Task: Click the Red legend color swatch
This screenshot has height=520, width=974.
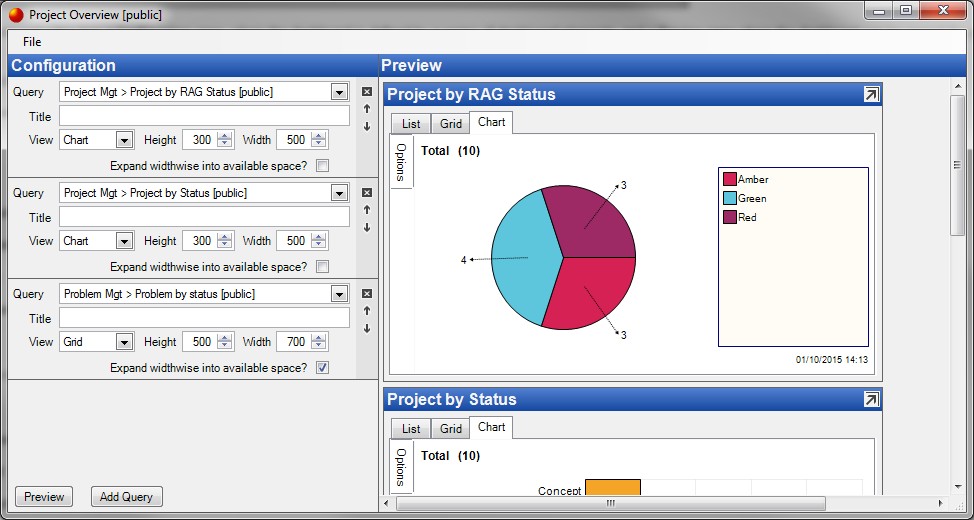Action: 730,217
